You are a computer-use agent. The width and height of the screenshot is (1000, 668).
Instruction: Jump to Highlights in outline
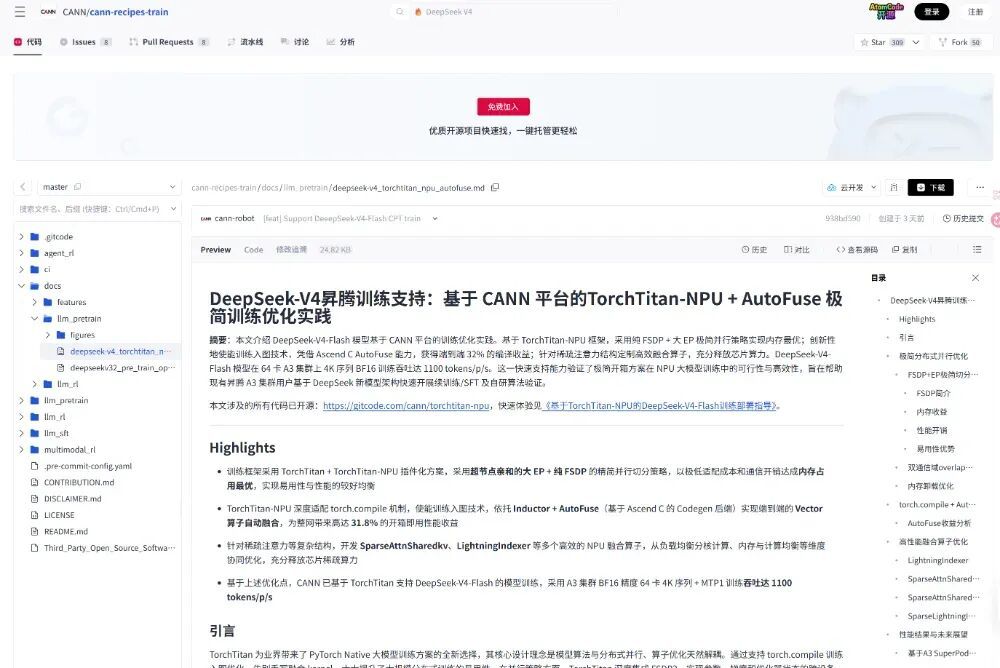pyautogui.click(x=916, y=319)
